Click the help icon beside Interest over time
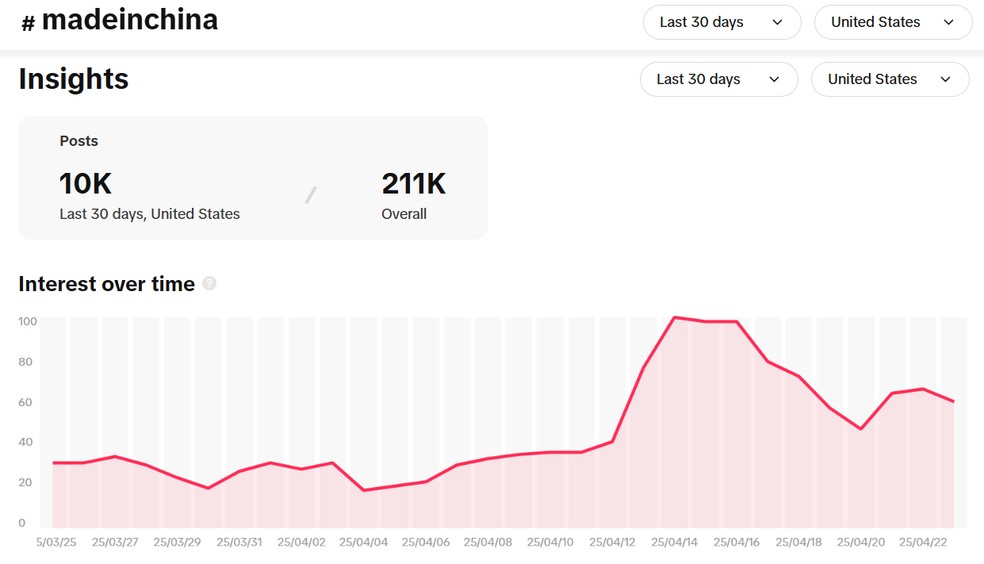This screenshot has width=984, height=564. (210, 284)
